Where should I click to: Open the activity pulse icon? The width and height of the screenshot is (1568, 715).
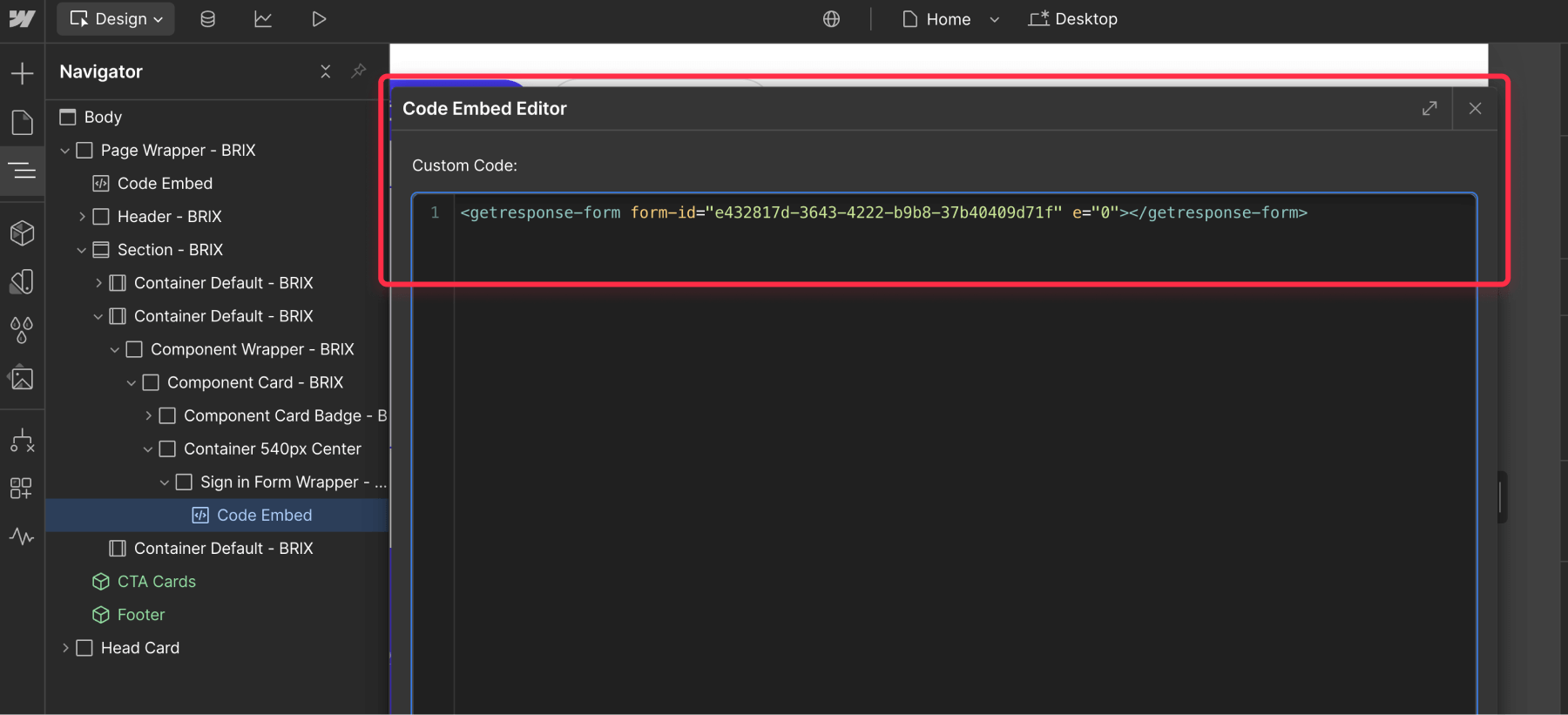click(22, 536)
